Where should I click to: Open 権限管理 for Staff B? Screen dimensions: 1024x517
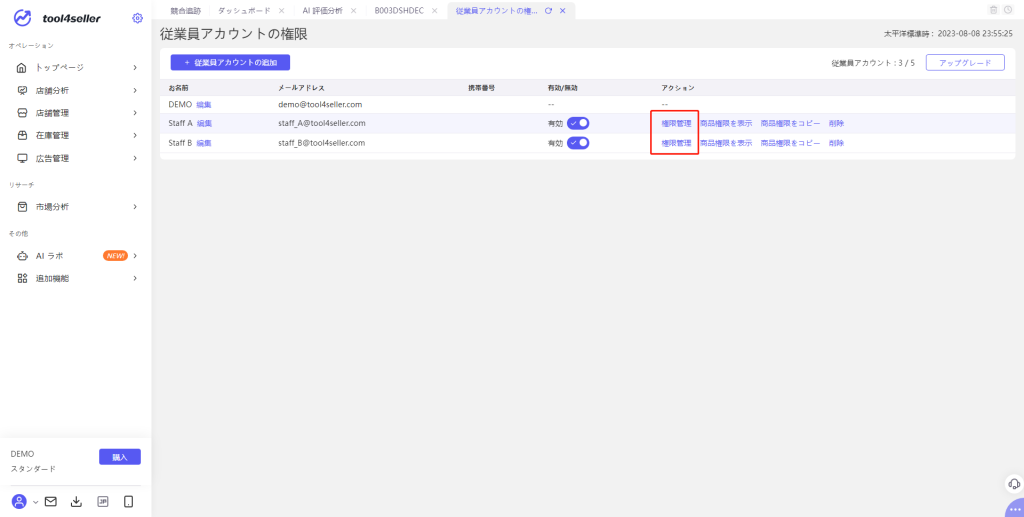click(676, 143)
